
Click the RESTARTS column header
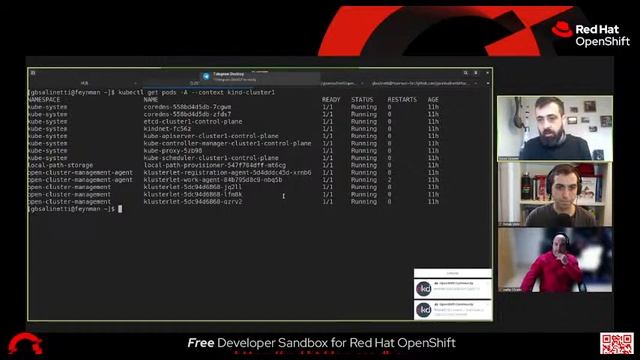(402, 100)
